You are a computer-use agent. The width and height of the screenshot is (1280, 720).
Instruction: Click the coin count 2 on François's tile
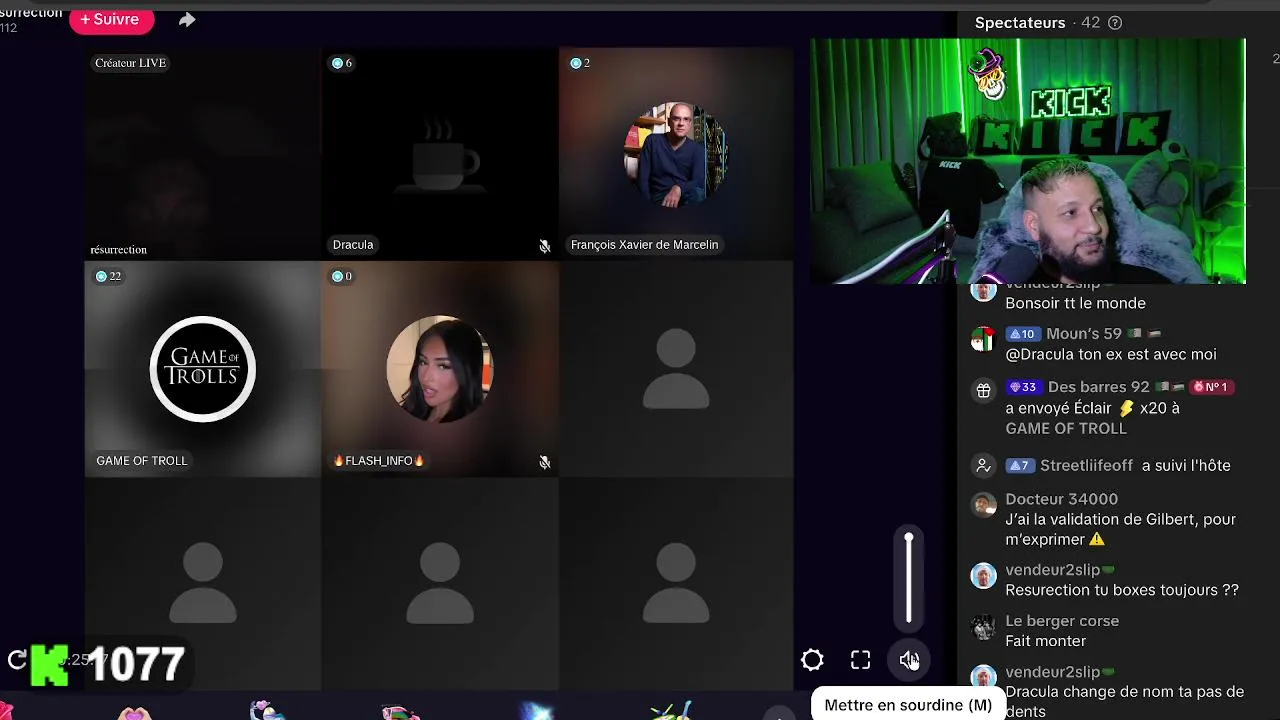click(580, 63)
